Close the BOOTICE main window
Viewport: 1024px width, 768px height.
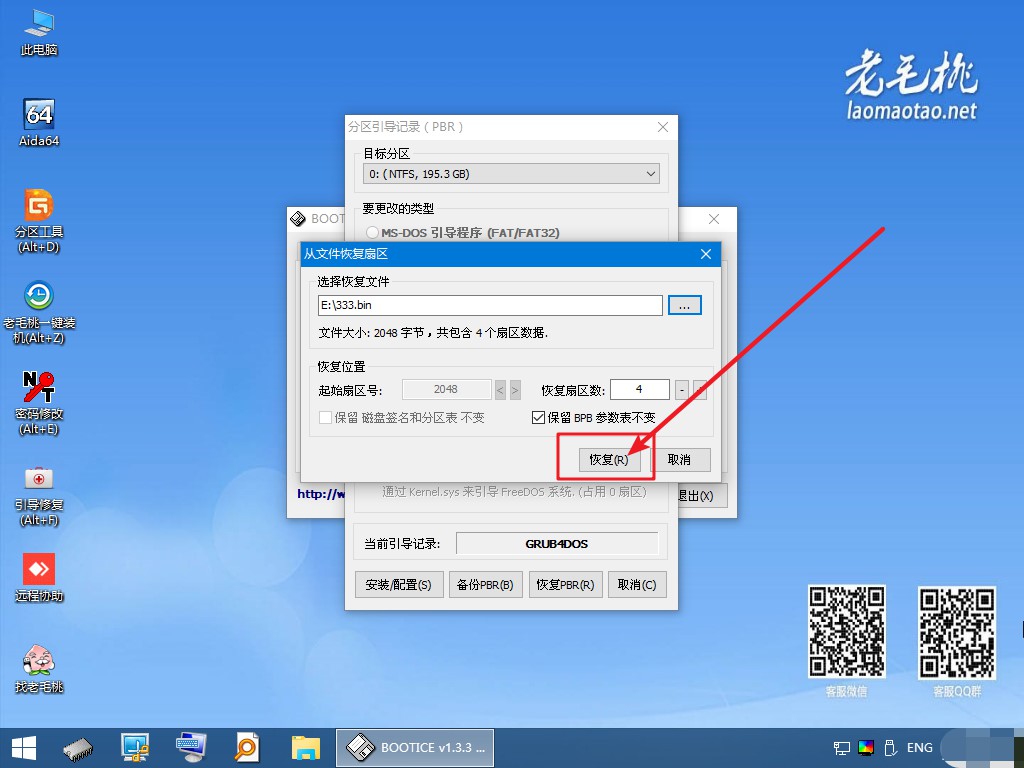pyautogui.click(x=714, y=219)
